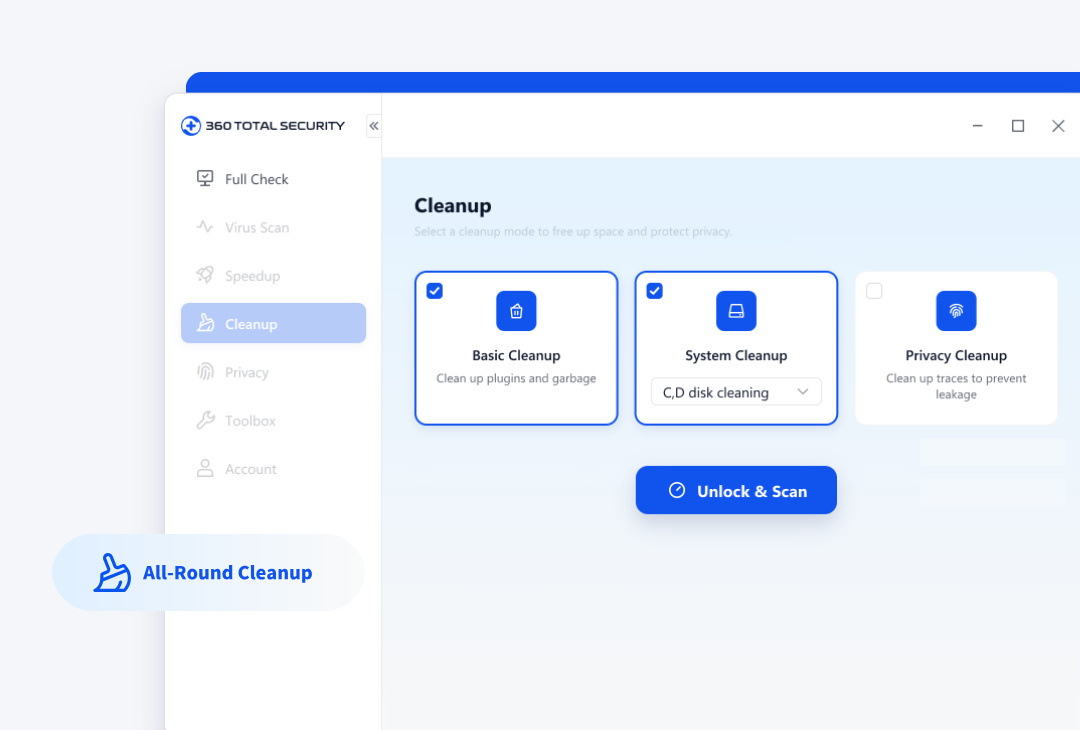Viewport: 1080px width, 730px height.
Task: Click the 360 Total Security logo icon
Action: [x=191, y=126]
